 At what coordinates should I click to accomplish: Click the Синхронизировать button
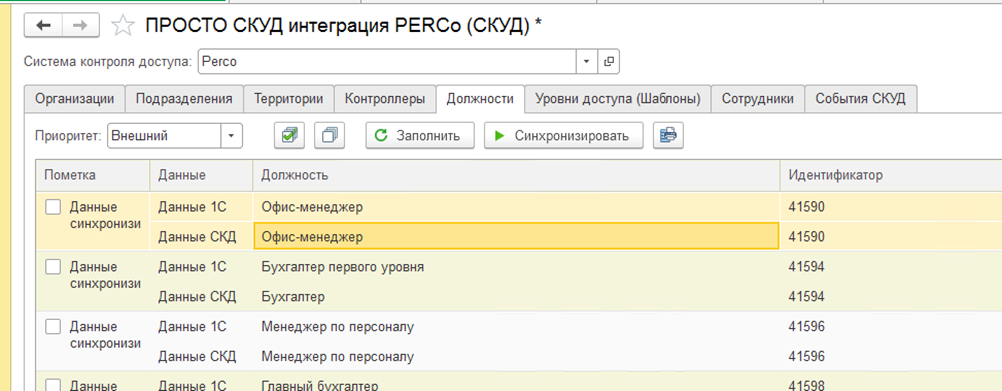[x=564, y=135]
